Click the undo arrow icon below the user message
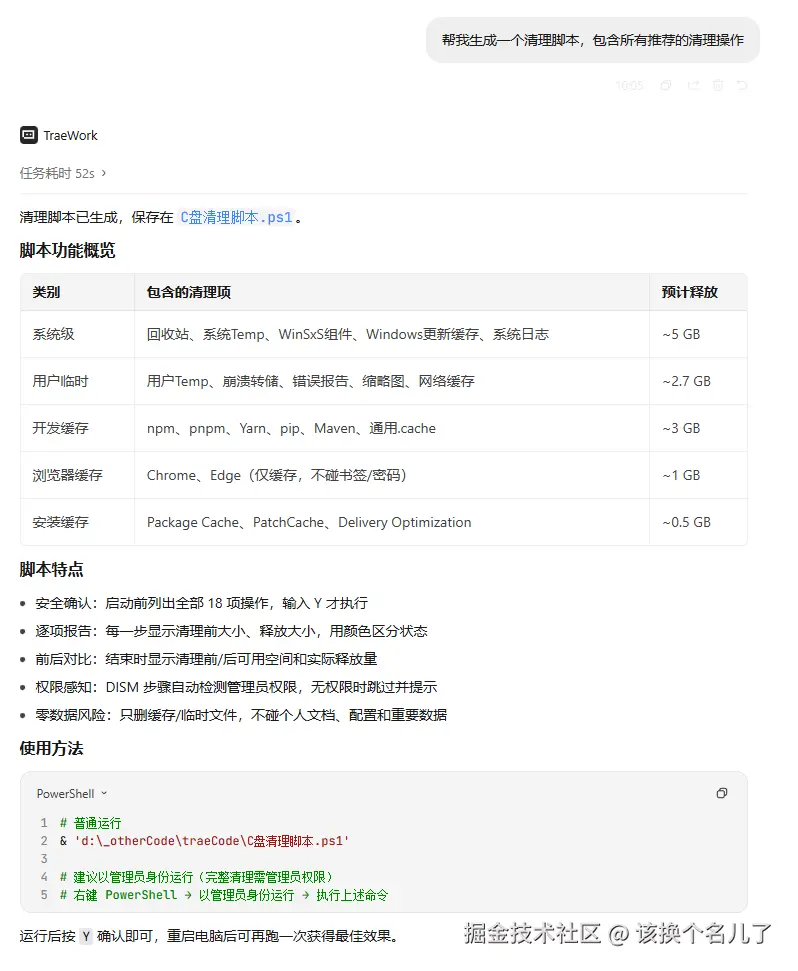 click(742, 85)
